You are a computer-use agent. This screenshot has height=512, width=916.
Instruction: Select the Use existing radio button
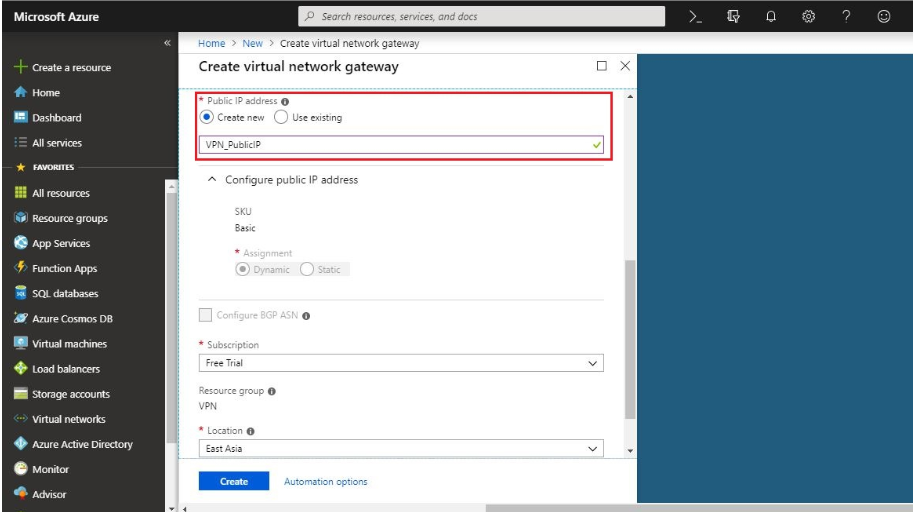[281, 118]
